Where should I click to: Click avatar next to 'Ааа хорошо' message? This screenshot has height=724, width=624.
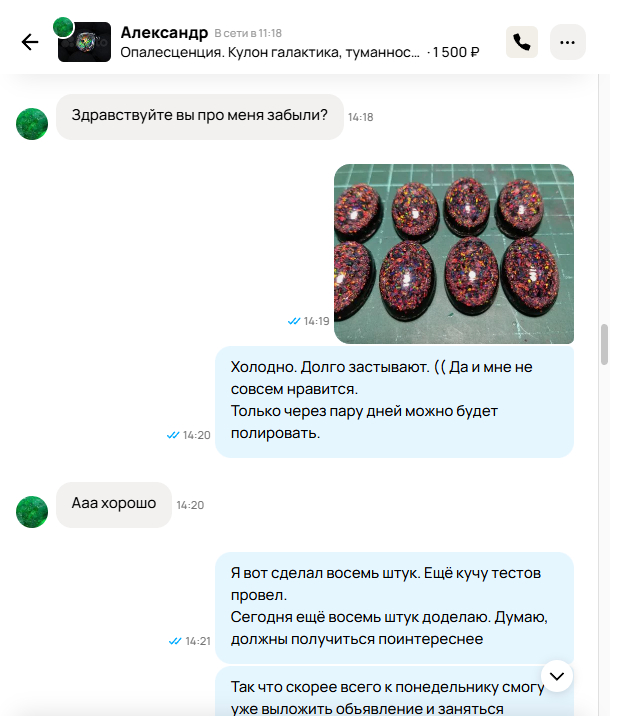[32, 512]
